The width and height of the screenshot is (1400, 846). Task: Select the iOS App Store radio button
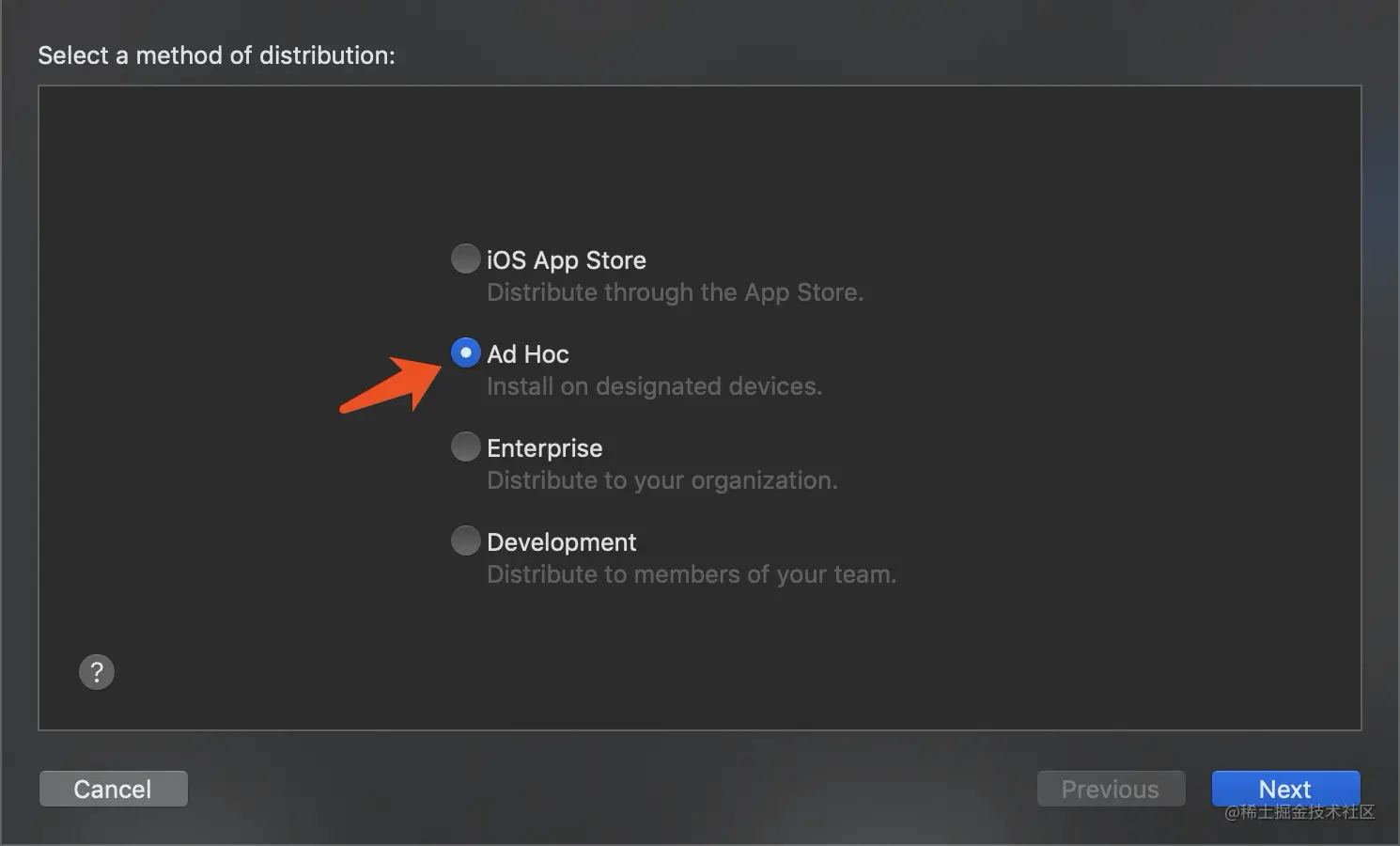pos(465,258)
